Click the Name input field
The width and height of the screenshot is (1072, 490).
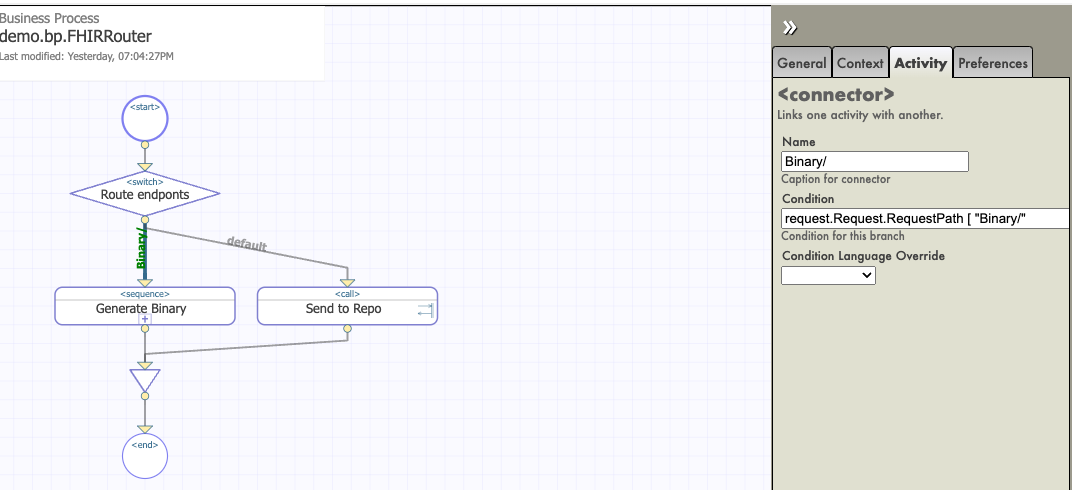(875, 161)
